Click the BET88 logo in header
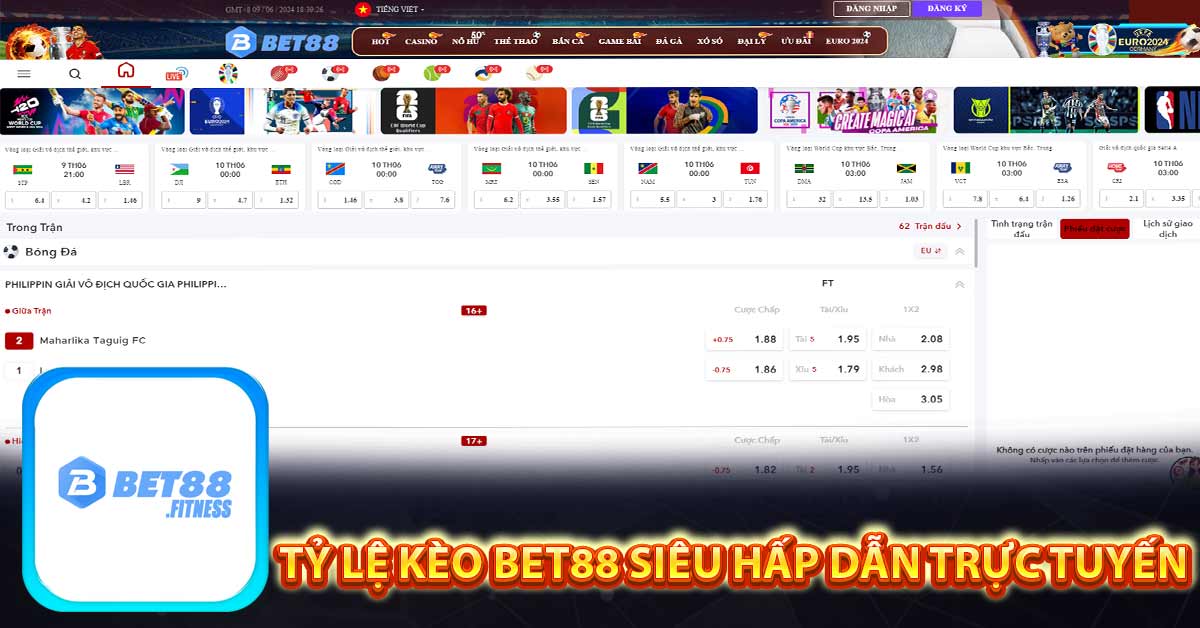Image resolution: width=1200 pixels, height=628 pixels. click(283, 41)
